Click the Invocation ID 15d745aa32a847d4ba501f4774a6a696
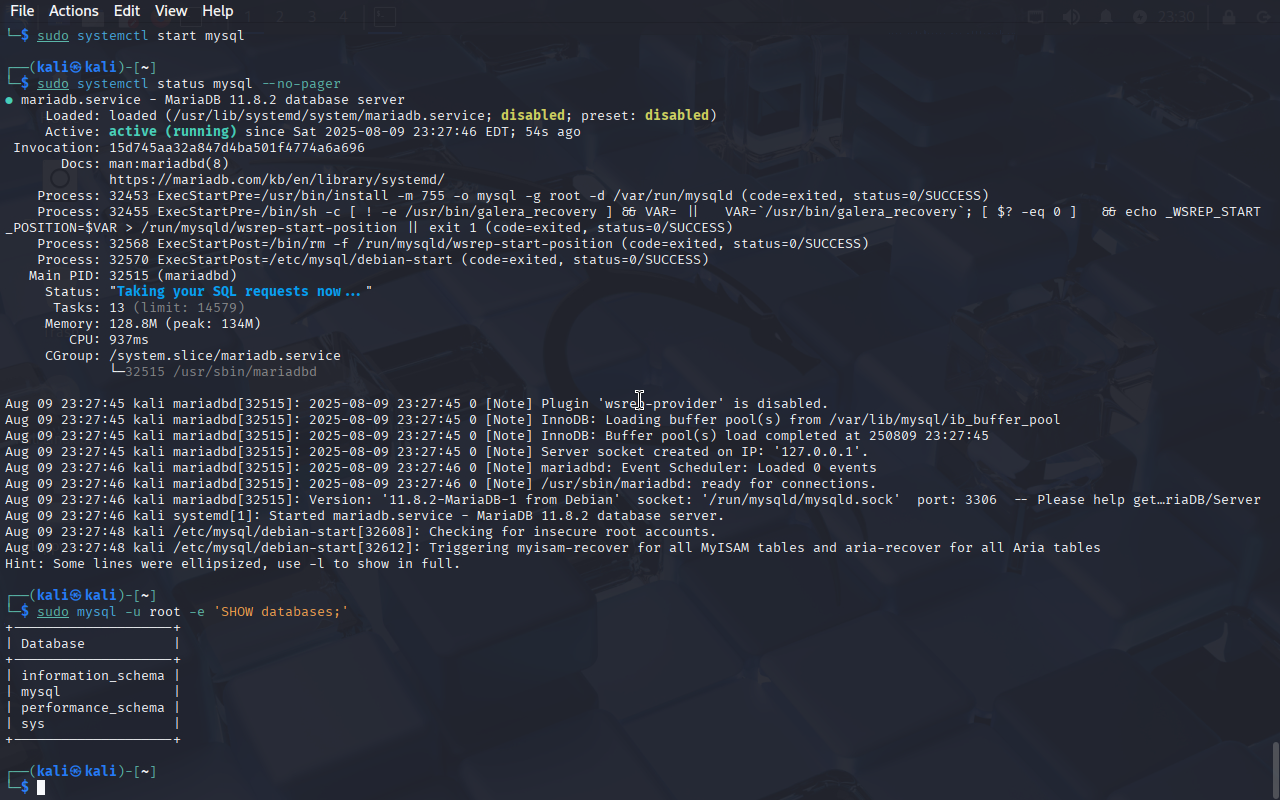The width and height of the screenshot is (1280, 800). [237, 148]
